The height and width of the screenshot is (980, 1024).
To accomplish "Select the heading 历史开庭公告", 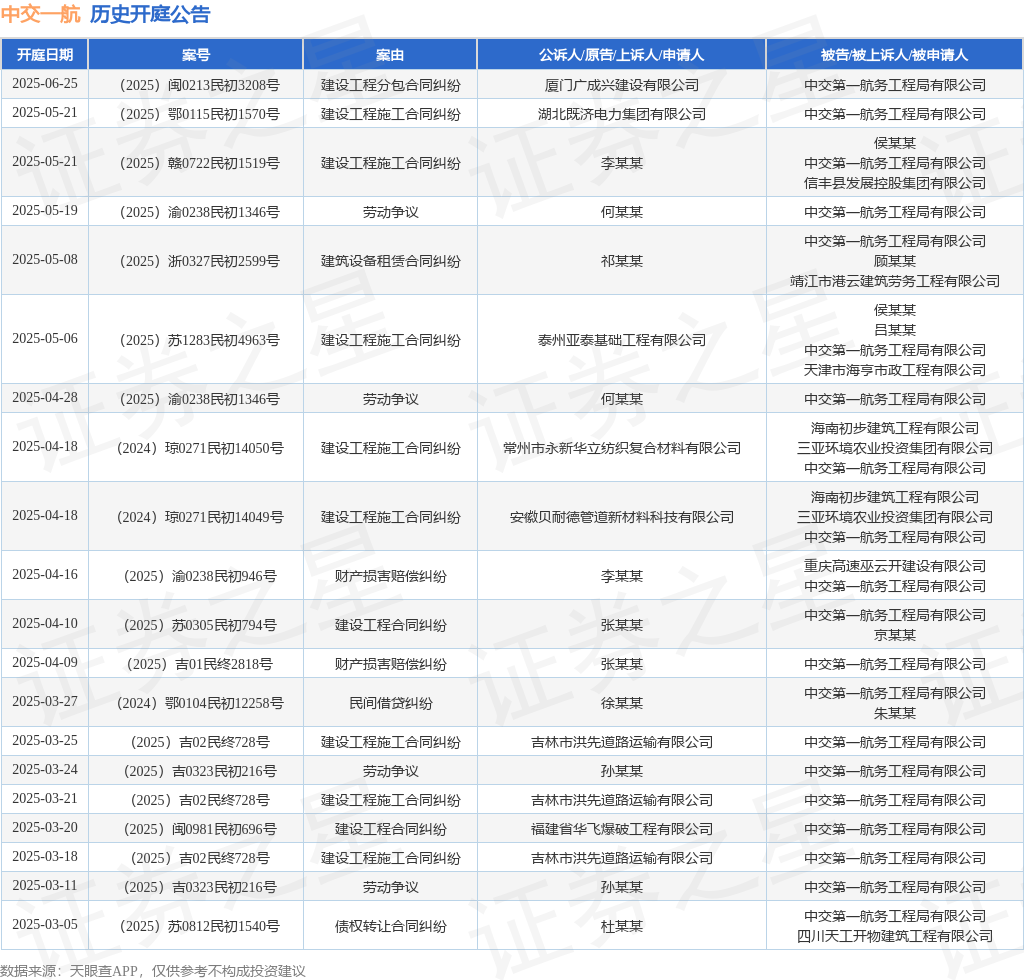I will tap(150, 14).
